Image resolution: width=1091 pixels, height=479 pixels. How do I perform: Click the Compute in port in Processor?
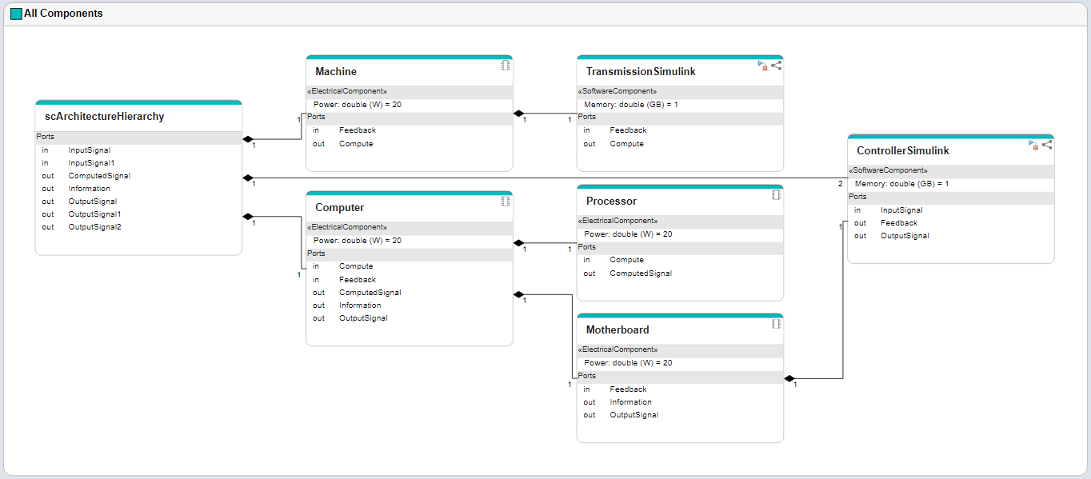tap(627, 260)
